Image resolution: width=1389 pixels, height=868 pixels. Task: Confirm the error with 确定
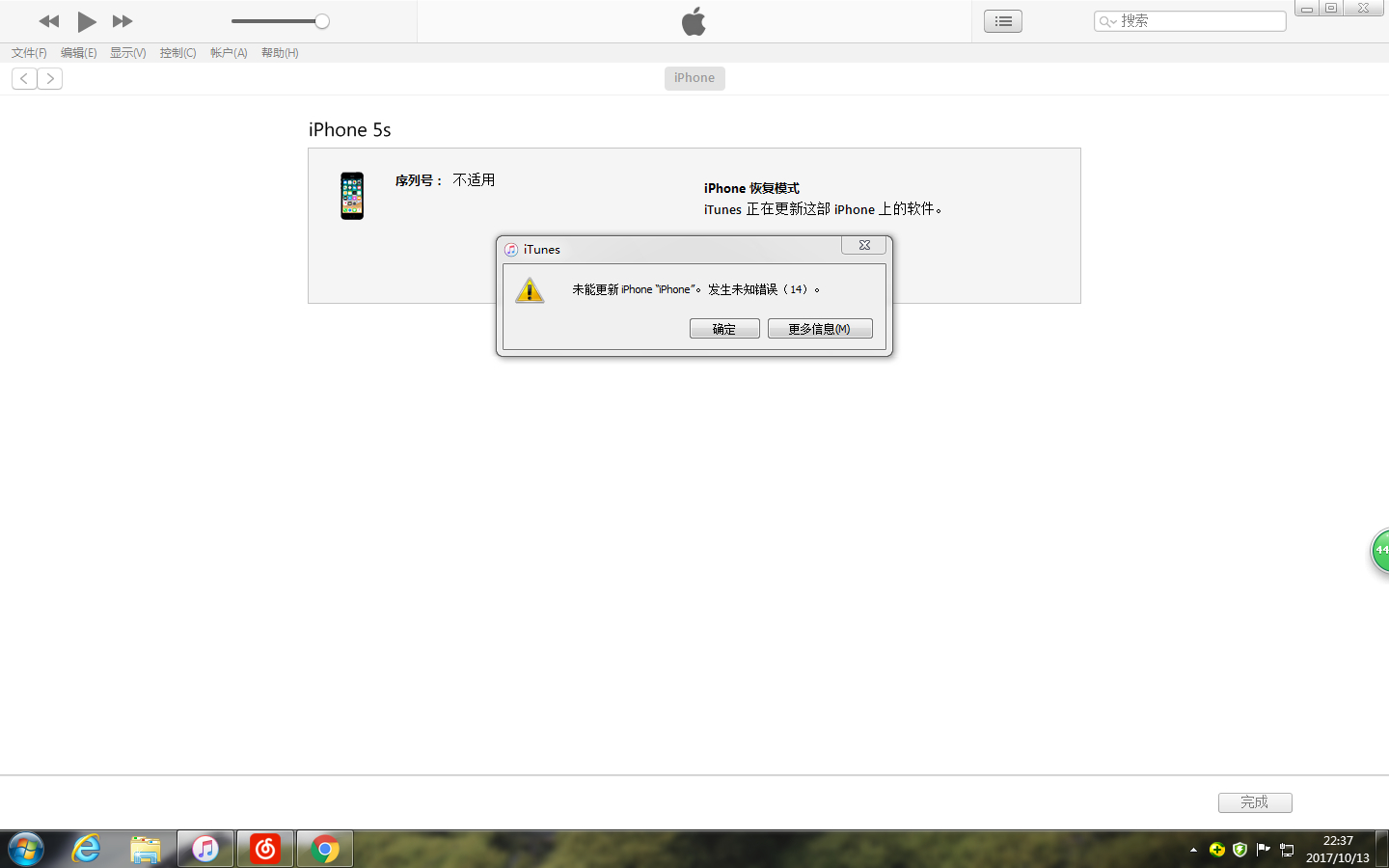coord(724,329)
